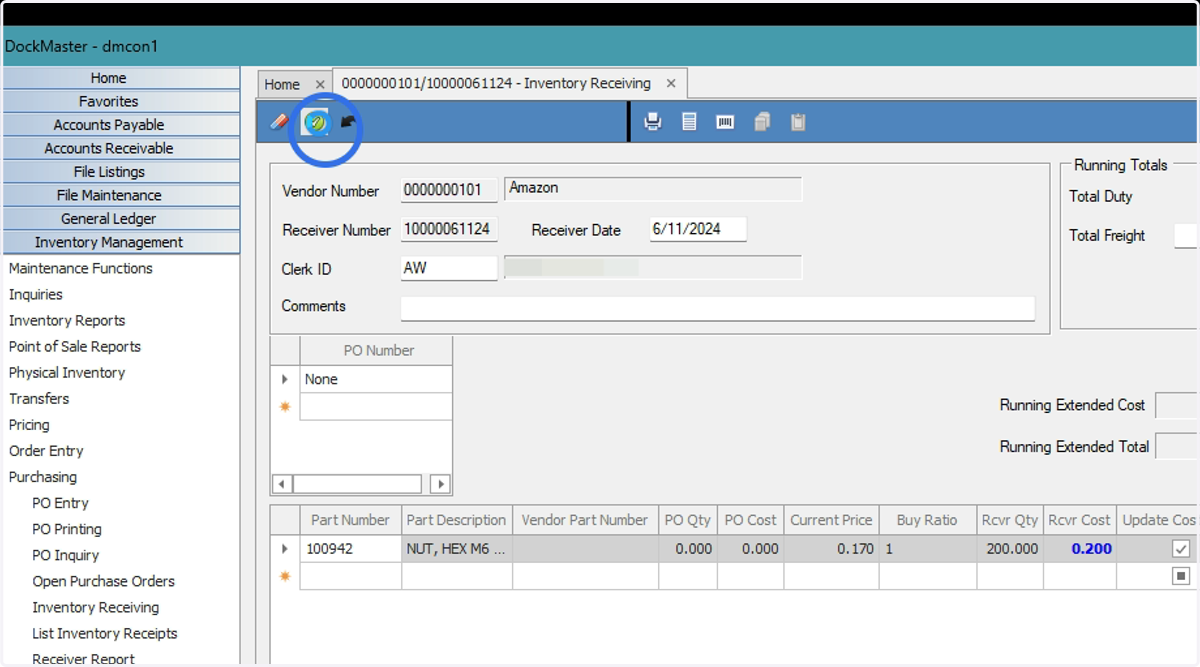1200x667 pixels.
Task: Toggle Update Cost checkbox in new row
Action: [1181, 576]
